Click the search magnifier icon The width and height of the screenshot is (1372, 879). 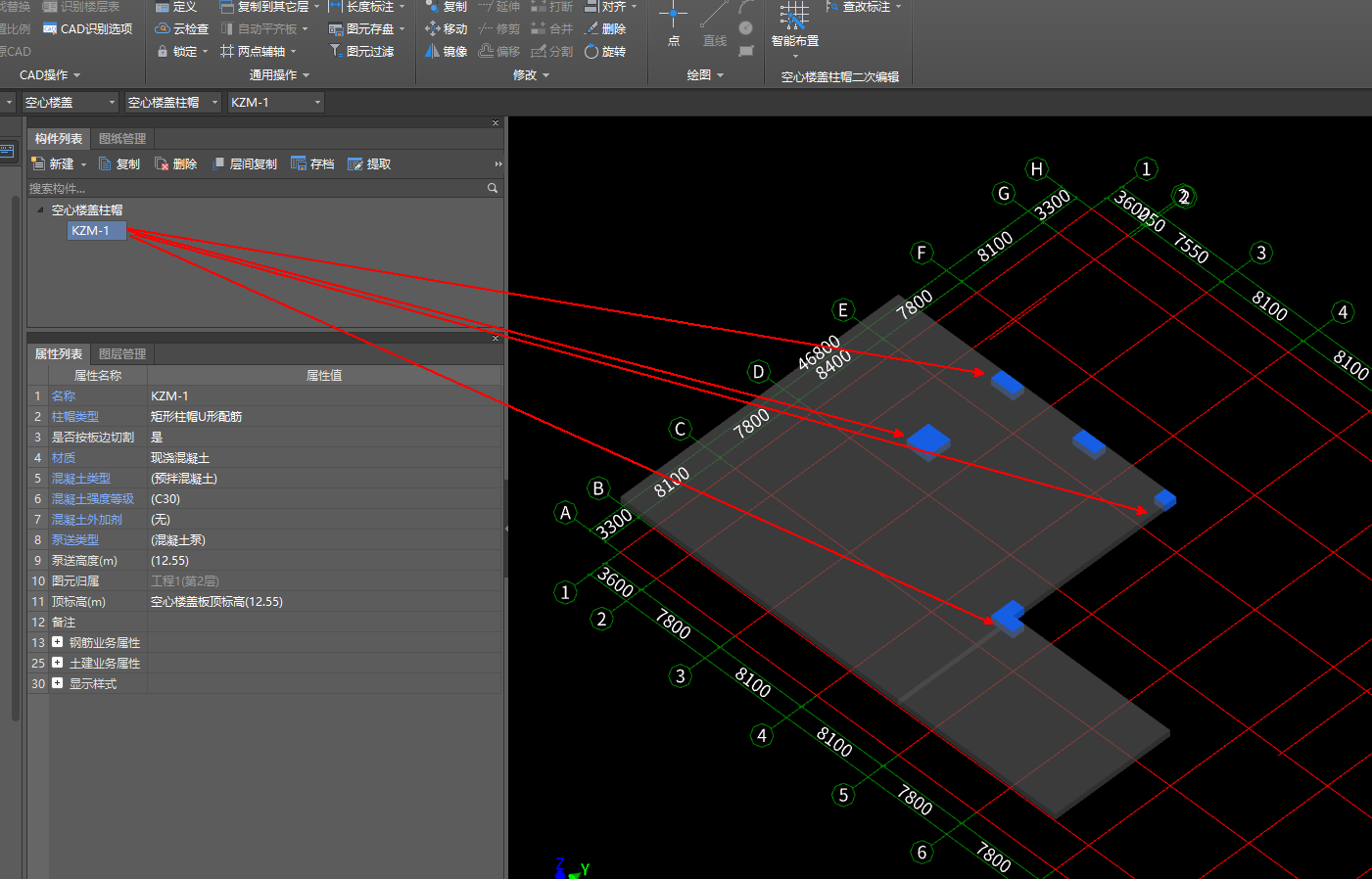[x=493, y=188]
